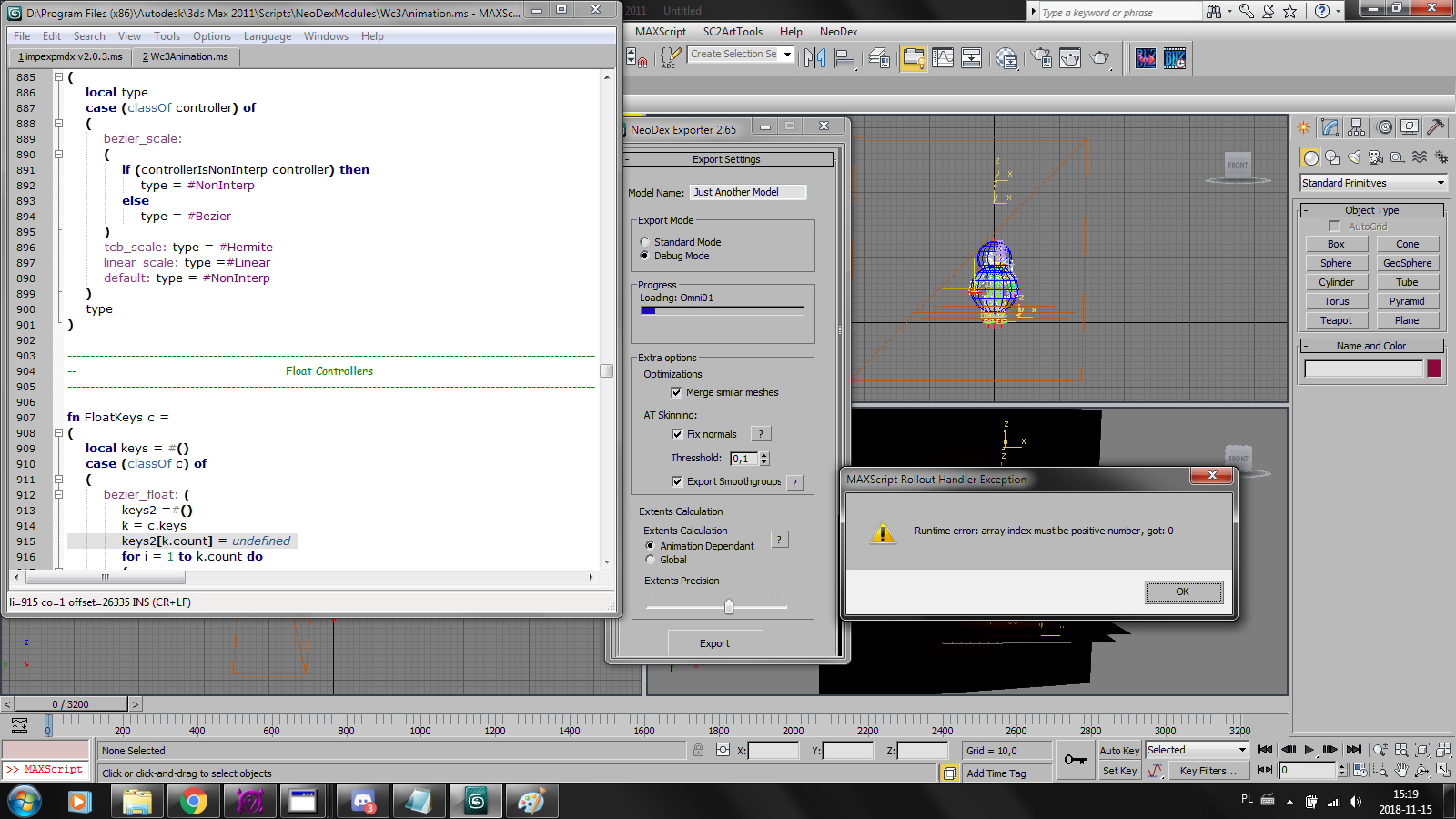Click the Export button
The width and height of the screenshot is (1456, 819).
(714, 643)
